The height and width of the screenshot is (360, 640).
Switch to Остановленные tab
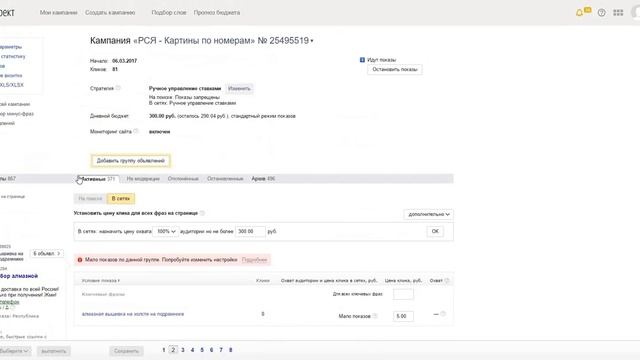225,179
